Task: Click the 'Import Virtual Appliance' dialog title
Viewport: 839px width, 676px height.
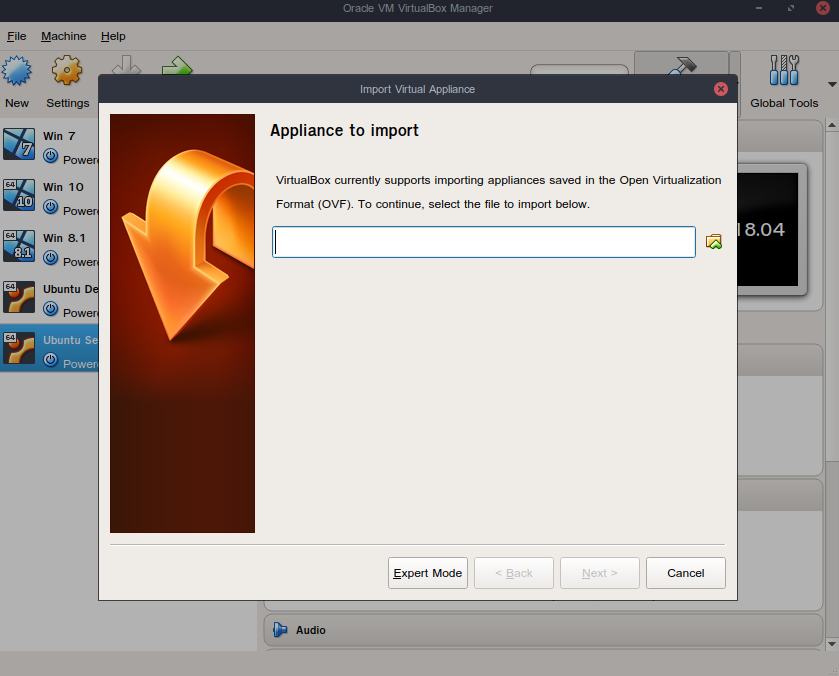Action: (x=417, y=89)
